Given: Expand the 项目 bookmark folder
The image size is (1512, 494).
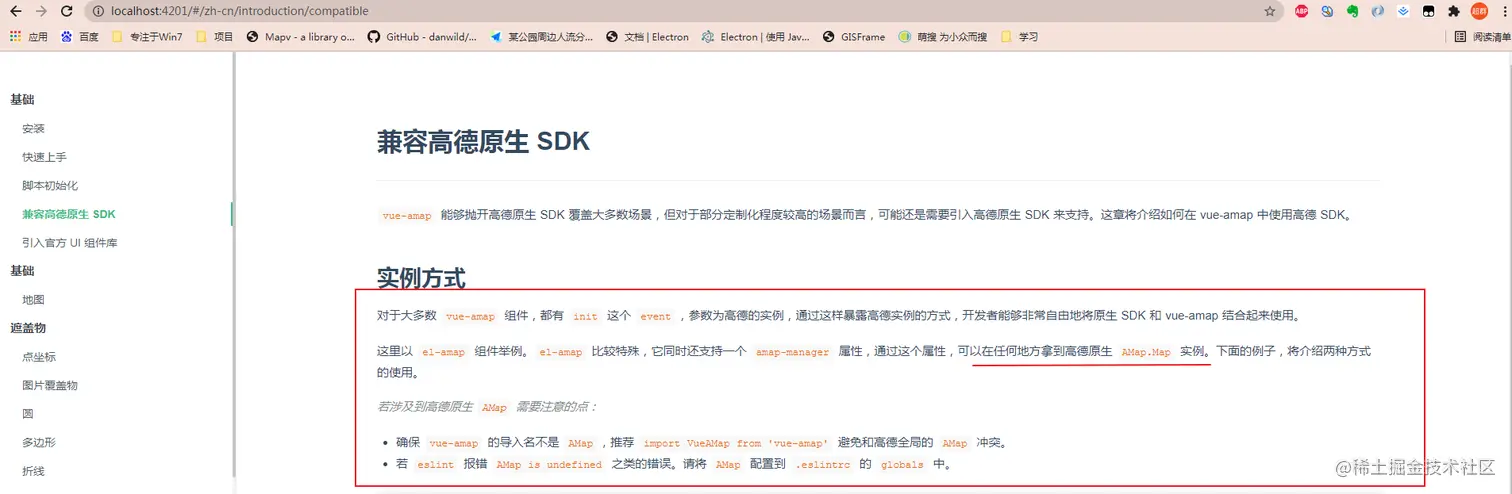Looking at the screenshot, I should point(215,37).
